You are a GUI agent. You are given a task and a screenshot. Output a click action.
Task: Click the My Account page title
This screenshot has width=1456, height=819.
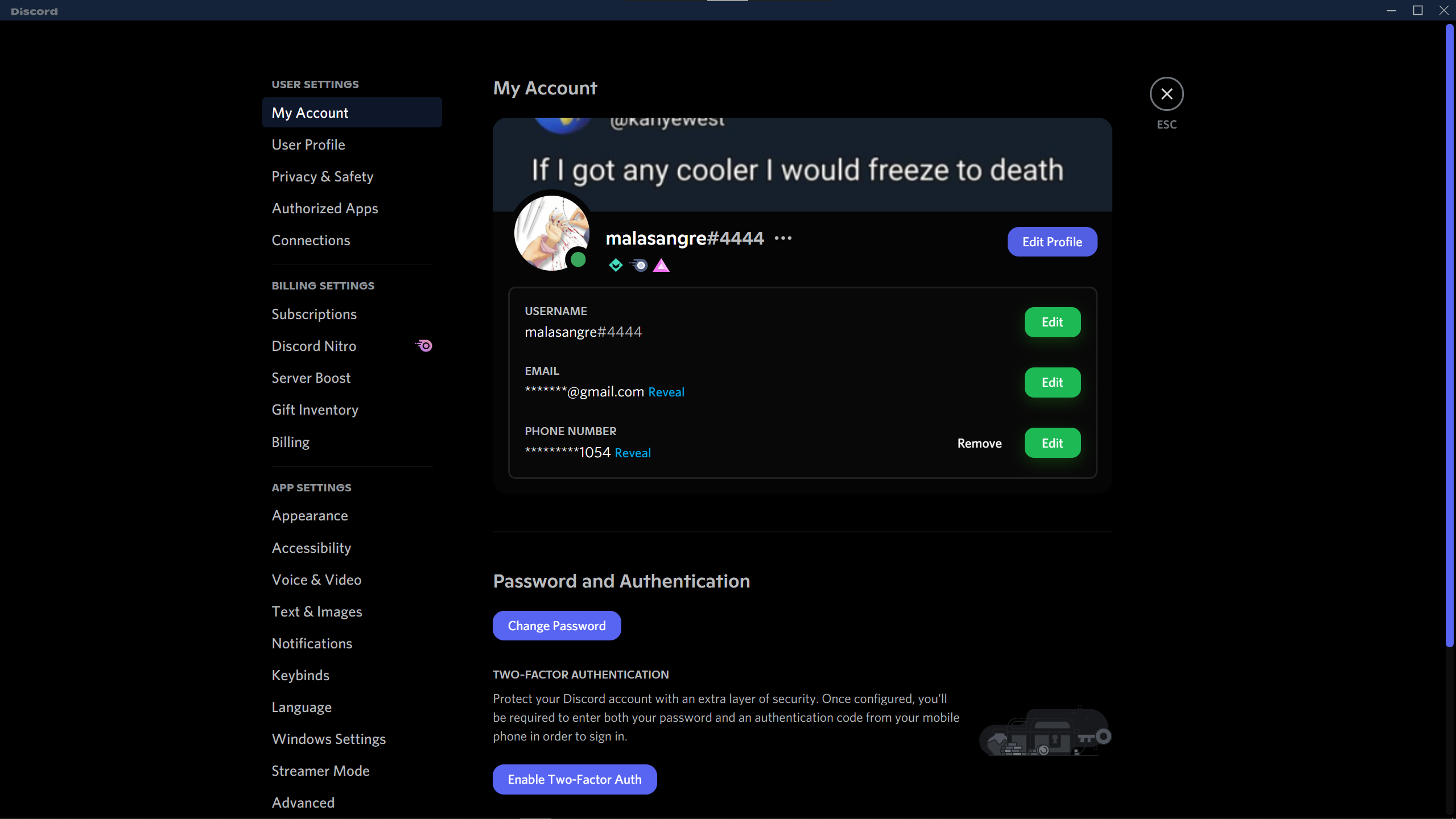click(x=545, y=88)
